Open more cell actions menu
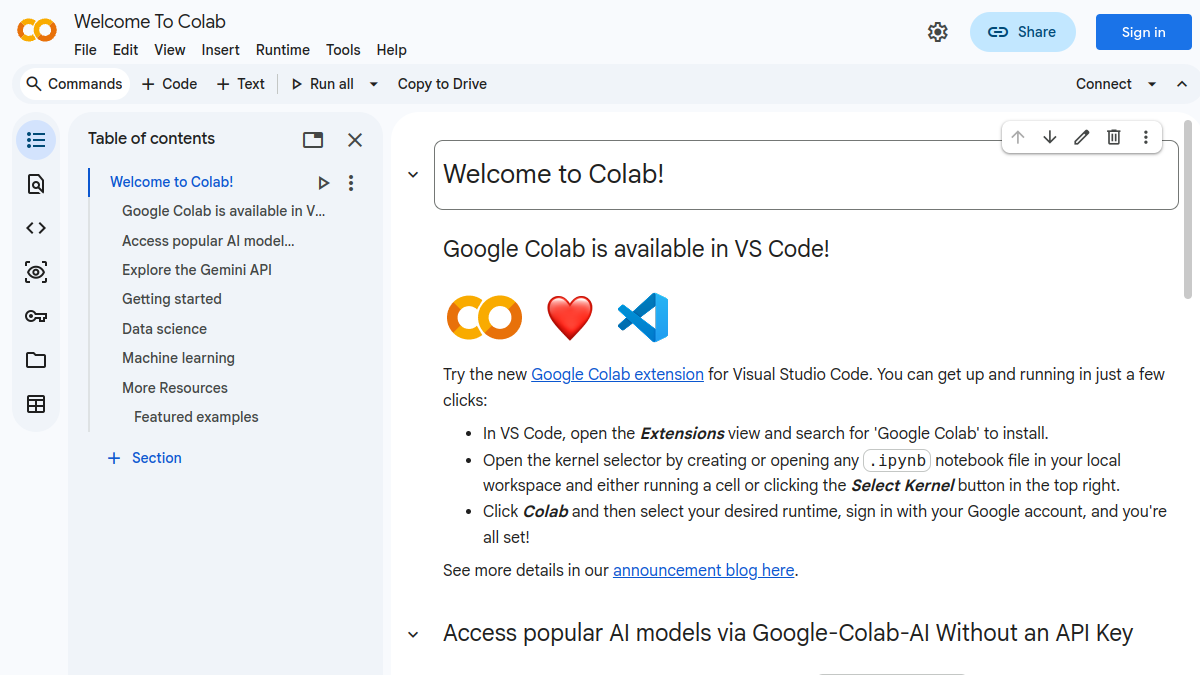Viewport: 1200px width, 675px height. [1146, 137]
